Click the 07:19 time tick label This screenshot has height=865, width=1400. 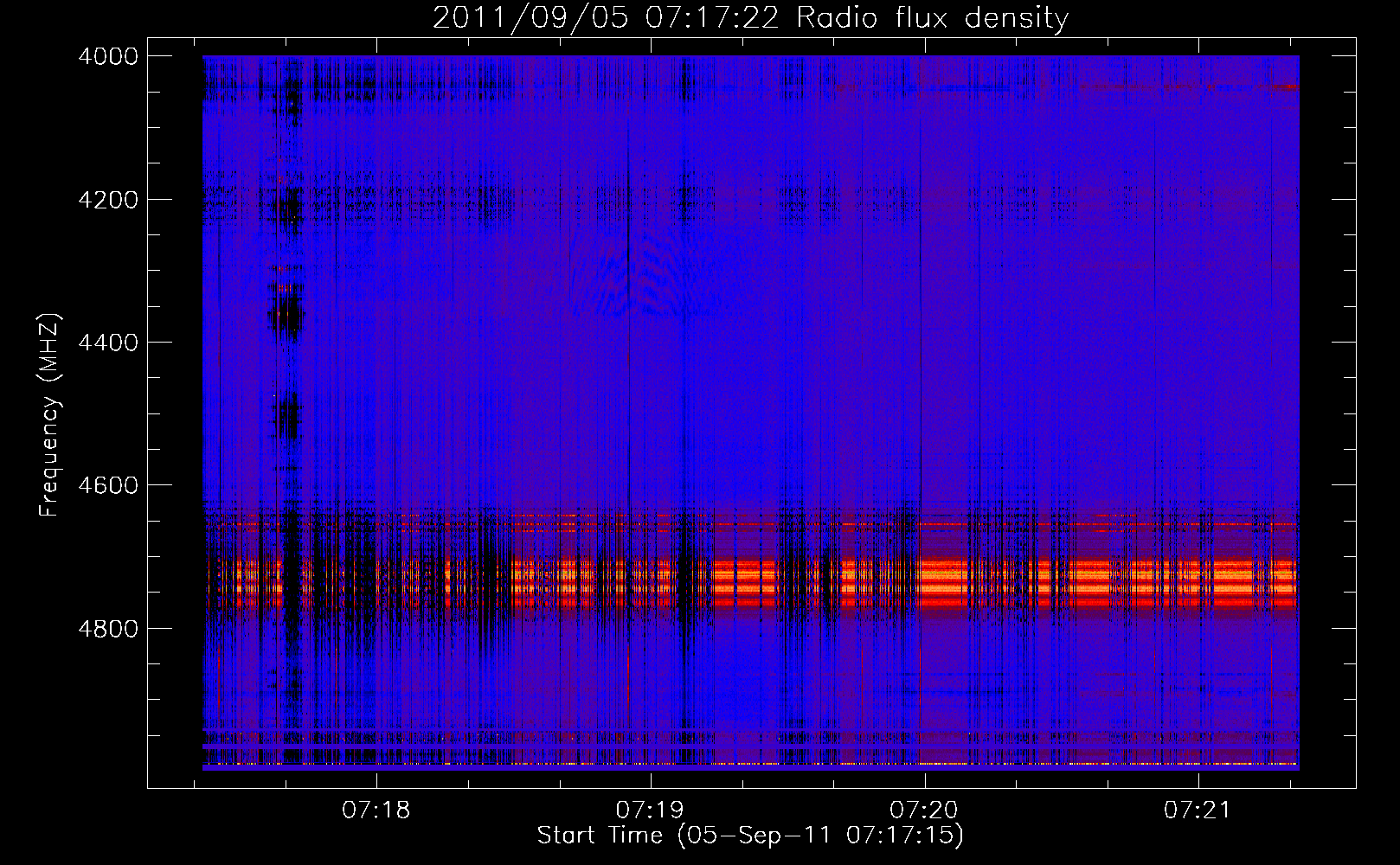[x=650, y=811]
